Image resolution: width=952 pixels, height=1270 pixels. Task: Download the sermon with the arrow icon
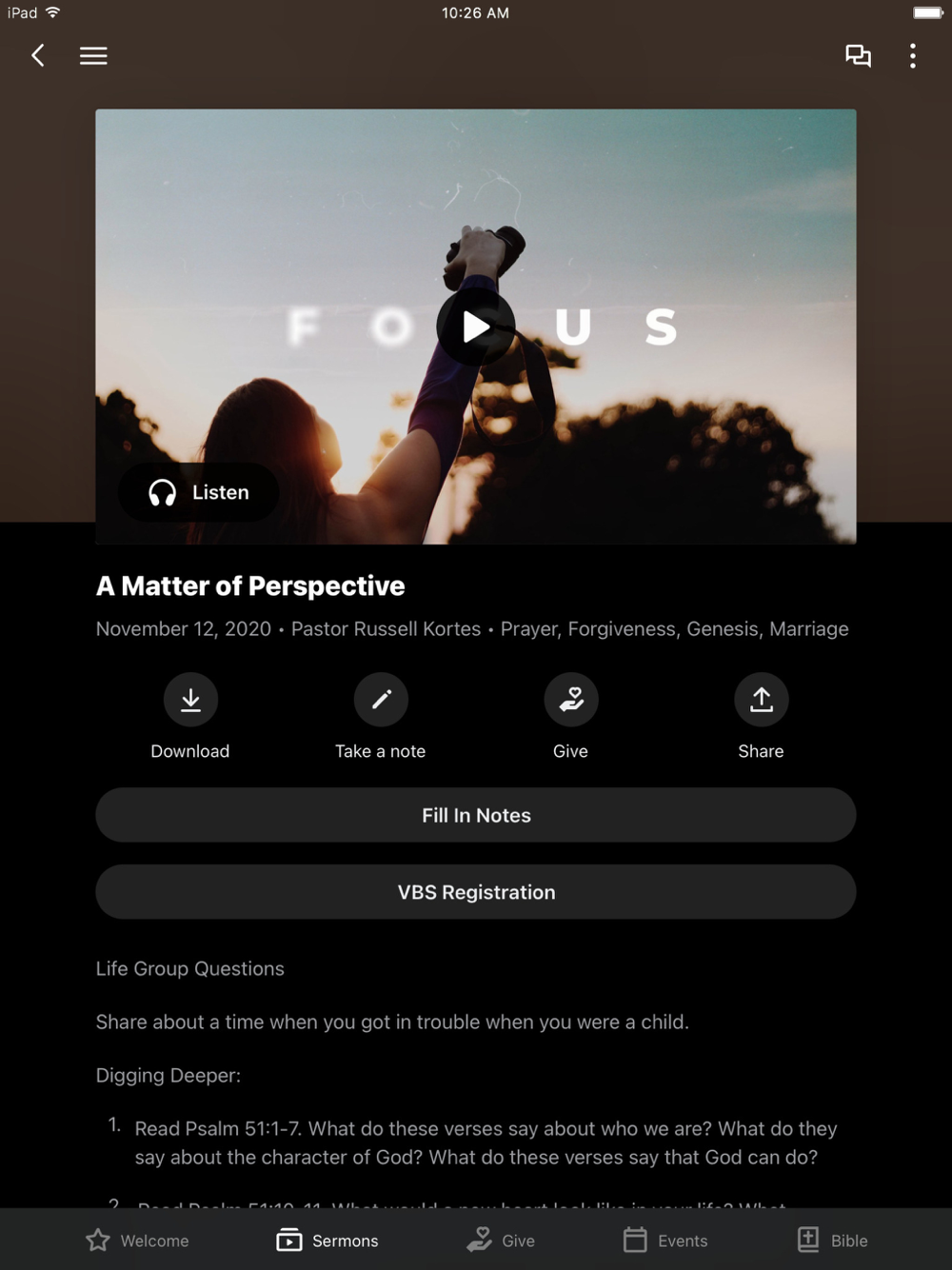[x=190, y=700]
